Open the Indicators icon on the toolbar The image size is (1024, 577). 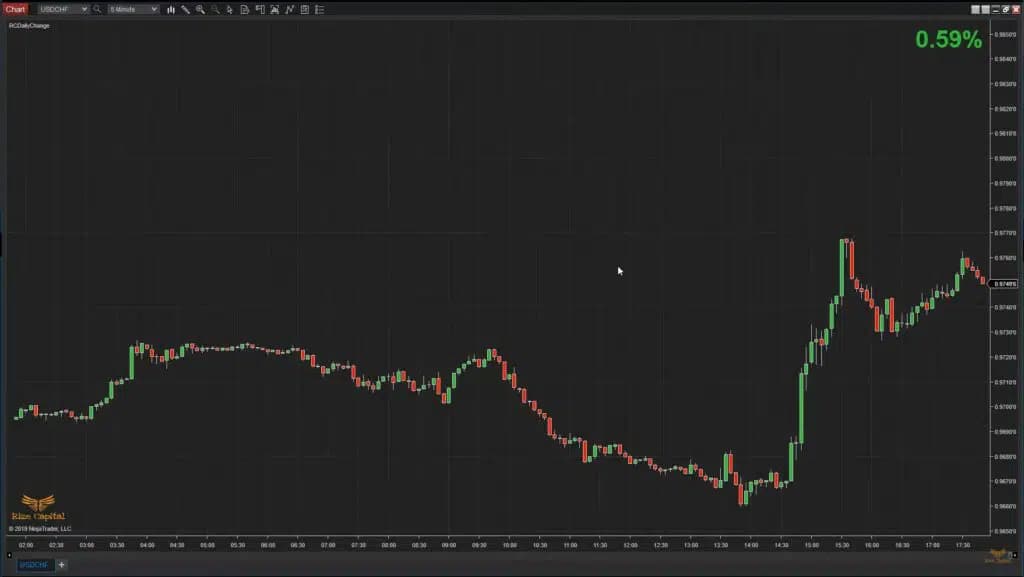pyautogui.click(x=290, y=9)
